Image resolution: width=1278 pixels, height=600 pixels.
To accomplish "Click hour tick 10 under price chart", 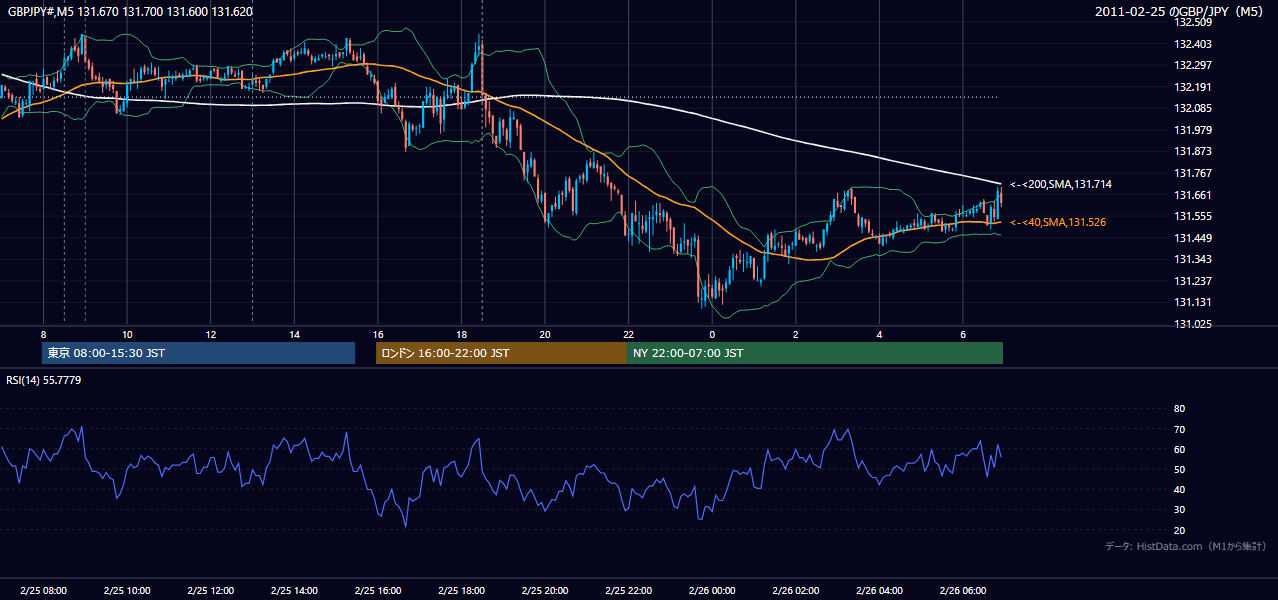I will point(127,334).
